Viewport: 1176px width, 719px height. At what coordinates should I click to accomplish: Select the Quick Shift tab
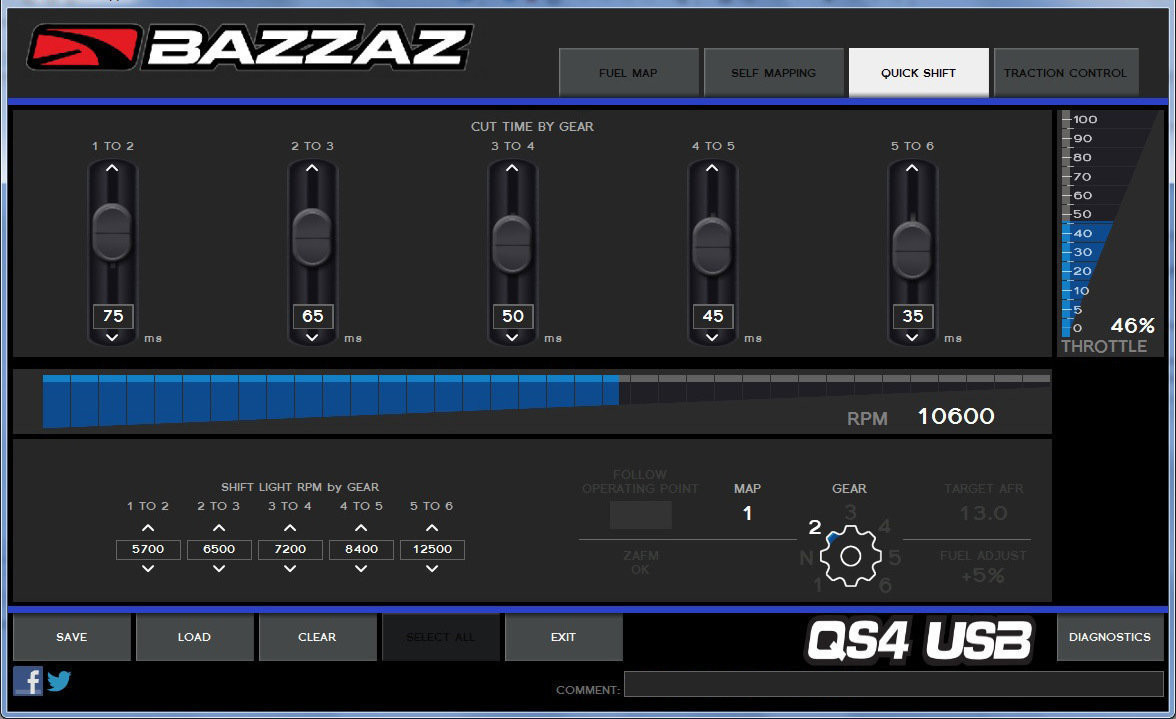(x=919, y=73)
